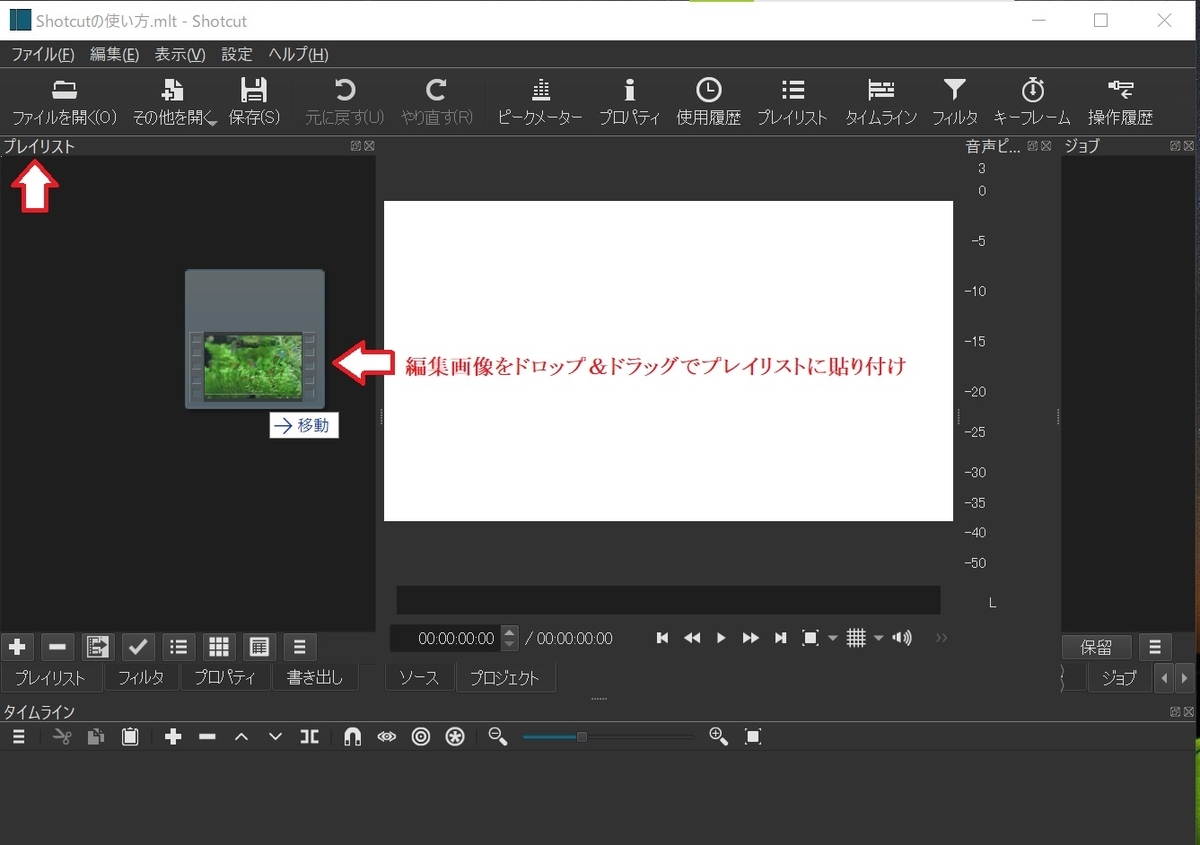Switch to the プレイリスト bottom tab
Viewport: 1200px width, 845px height.
51,677
